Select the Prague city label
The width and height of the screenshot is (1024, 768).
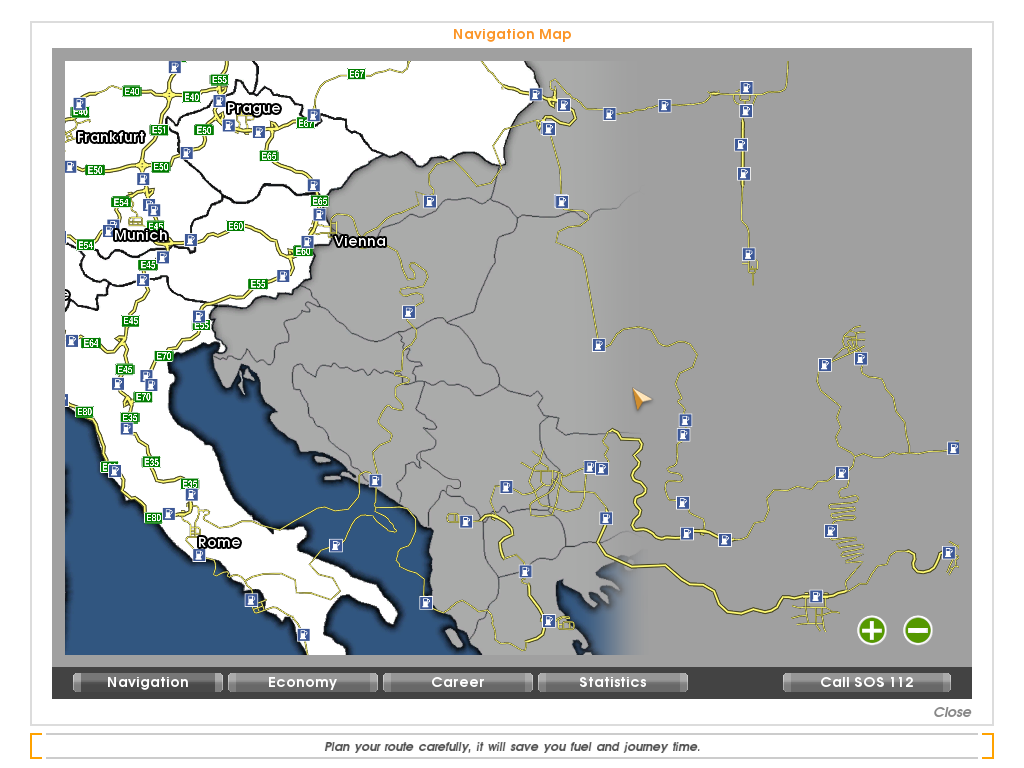point(253,108)
